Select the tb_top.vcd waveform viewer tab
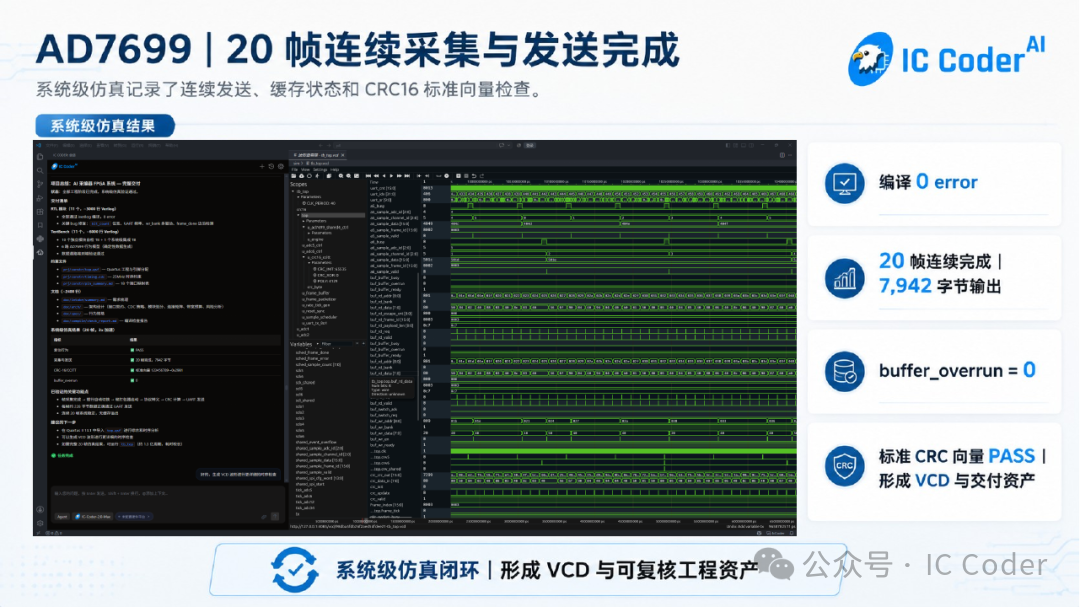This screenshot has width=1080, height=607. tap(318, 155)
